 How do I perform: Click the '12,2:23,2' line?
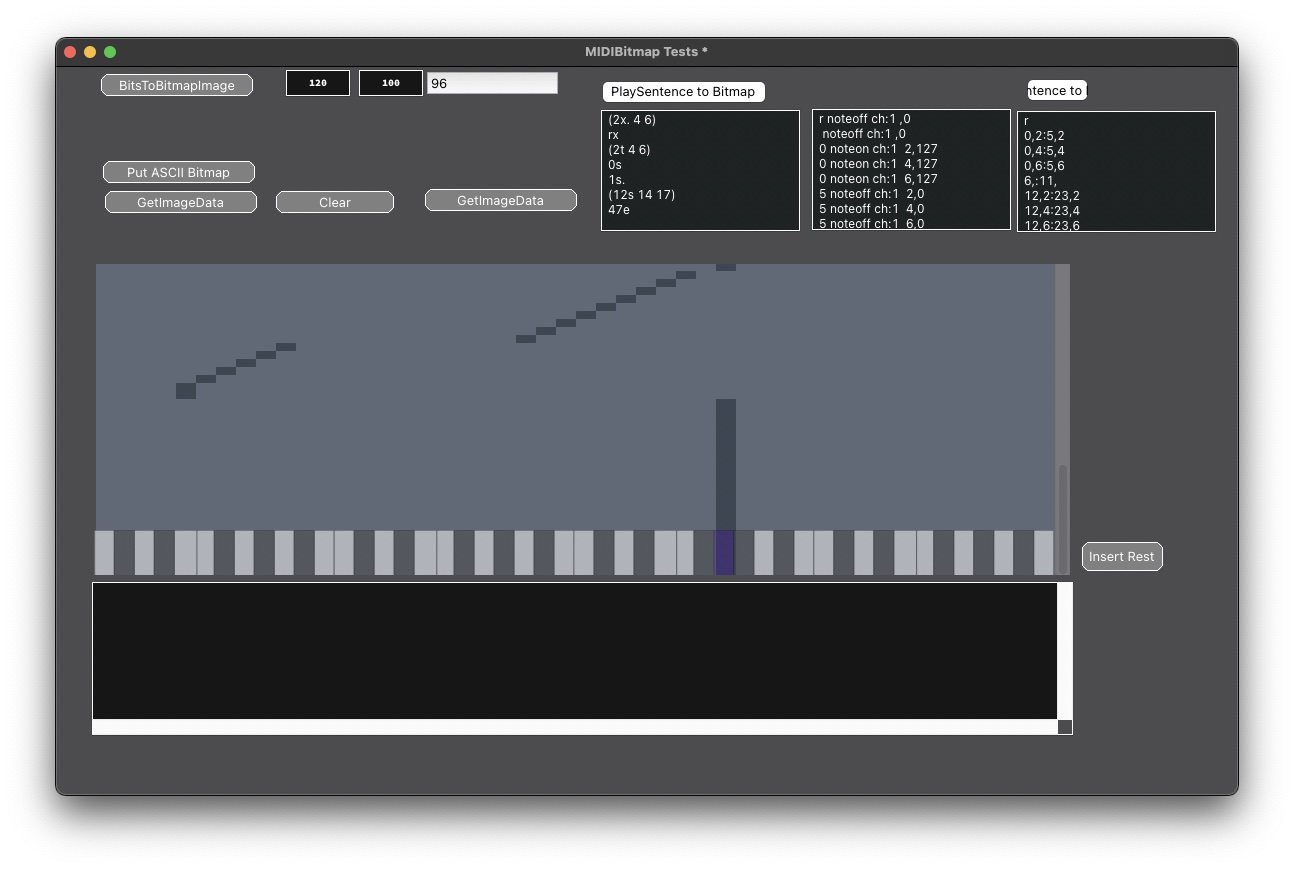click(x=1051, y=195)
